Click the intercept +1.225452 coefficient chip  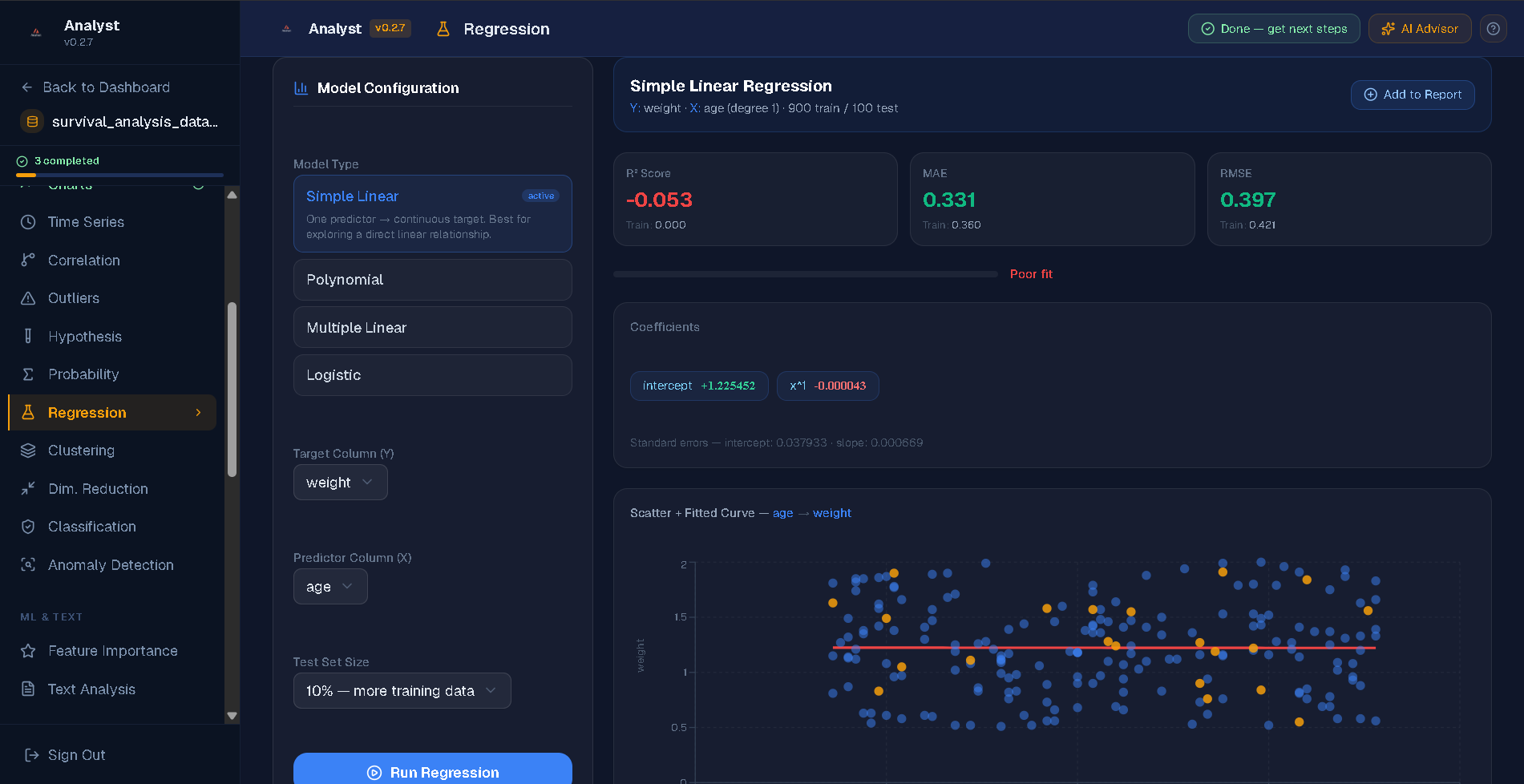pyautogui.click(x=699, y=386)
